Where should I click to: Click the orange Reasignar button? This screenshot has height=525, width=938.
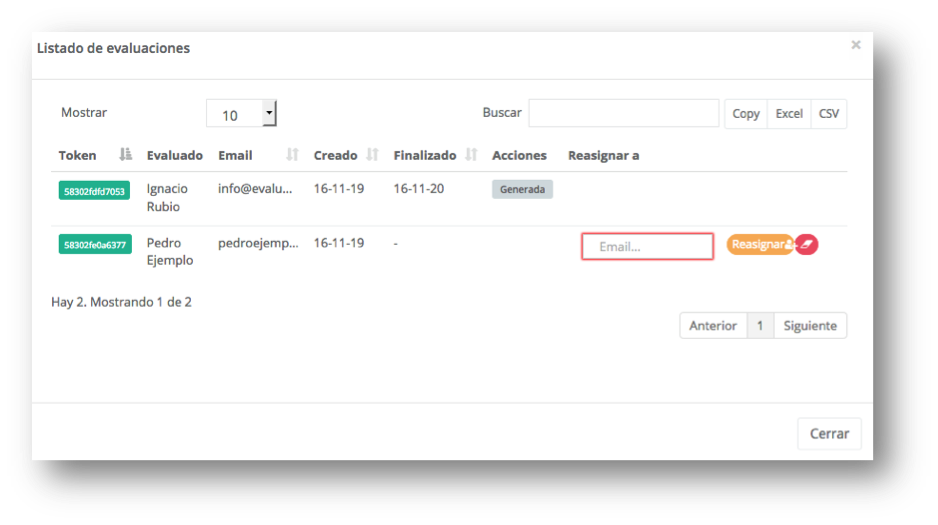760,245
